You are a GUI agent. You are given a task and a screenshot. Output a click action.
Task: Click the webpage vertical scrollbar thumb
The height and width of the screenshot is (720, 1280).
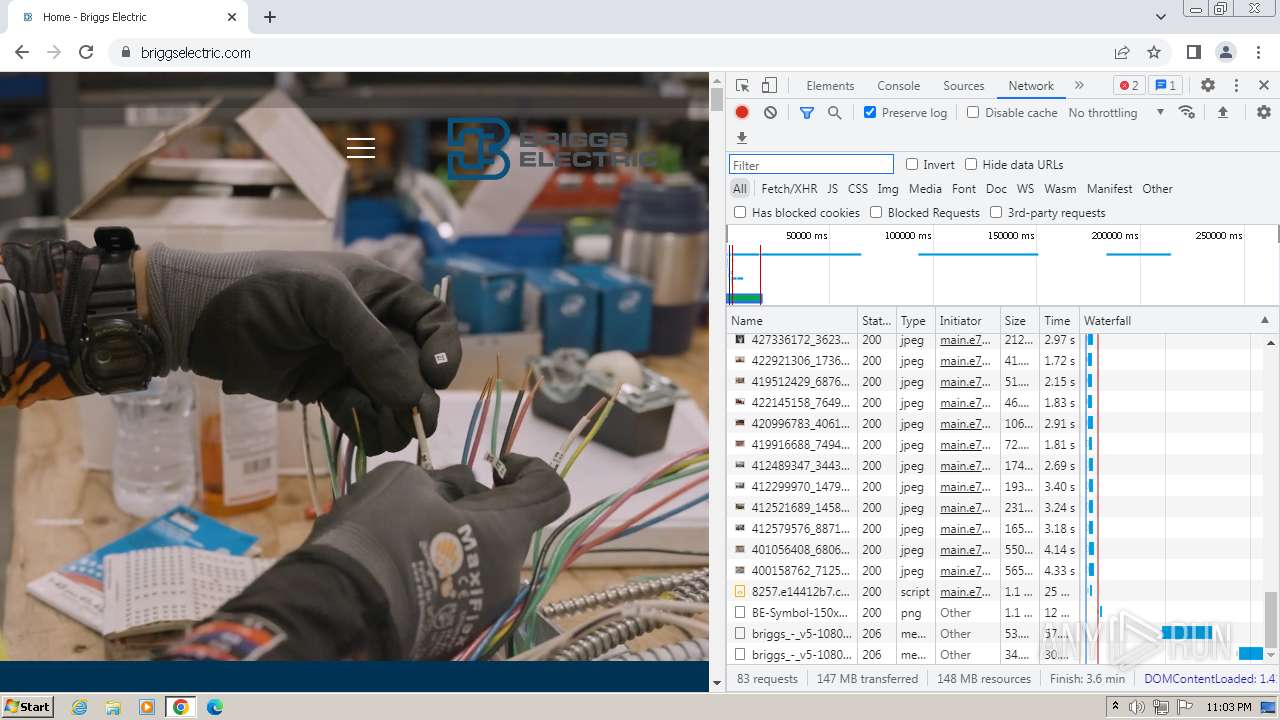pyautogui.click(x=716, y=99)
